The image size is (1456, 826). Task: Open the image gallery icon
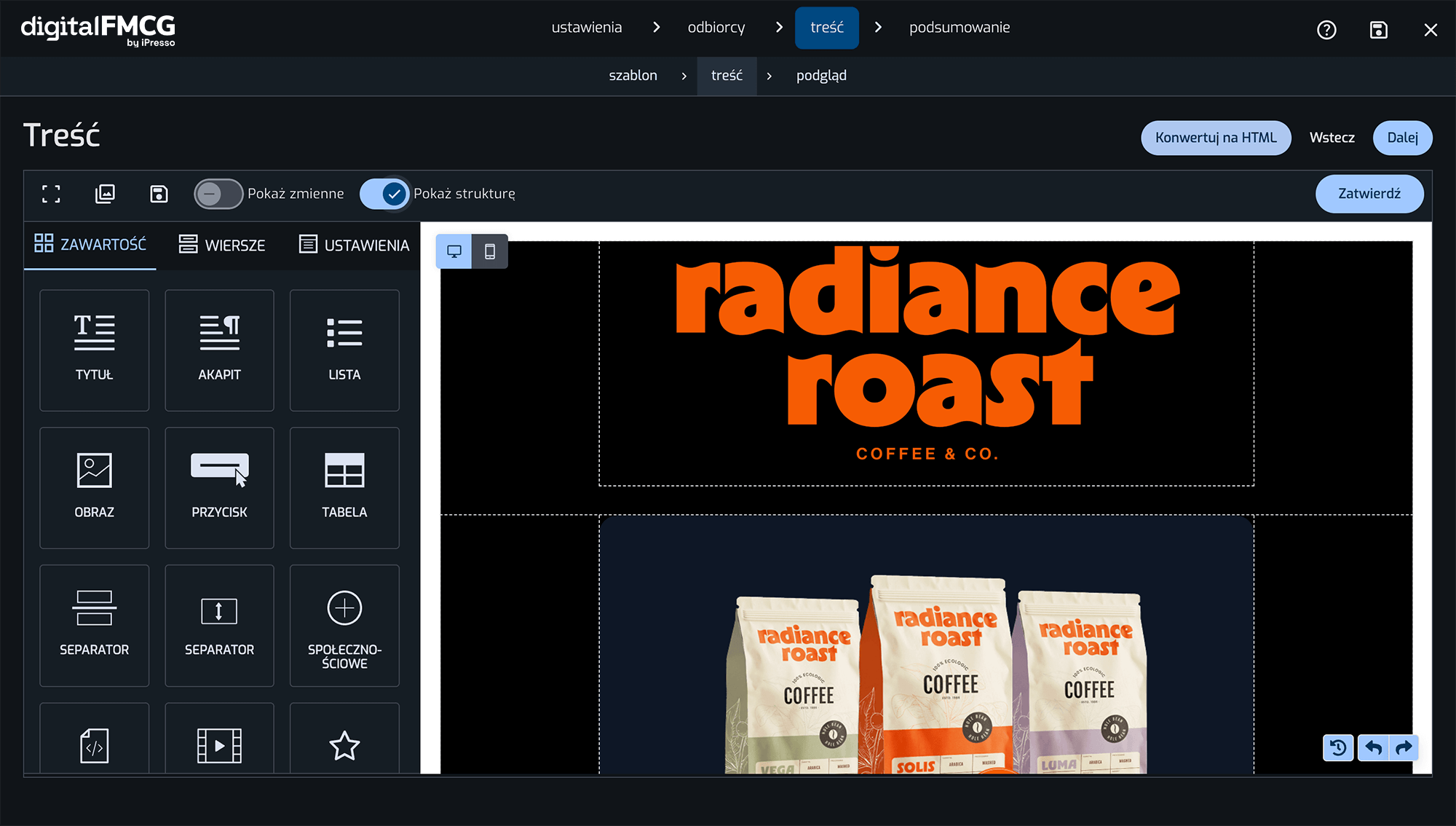105,194
